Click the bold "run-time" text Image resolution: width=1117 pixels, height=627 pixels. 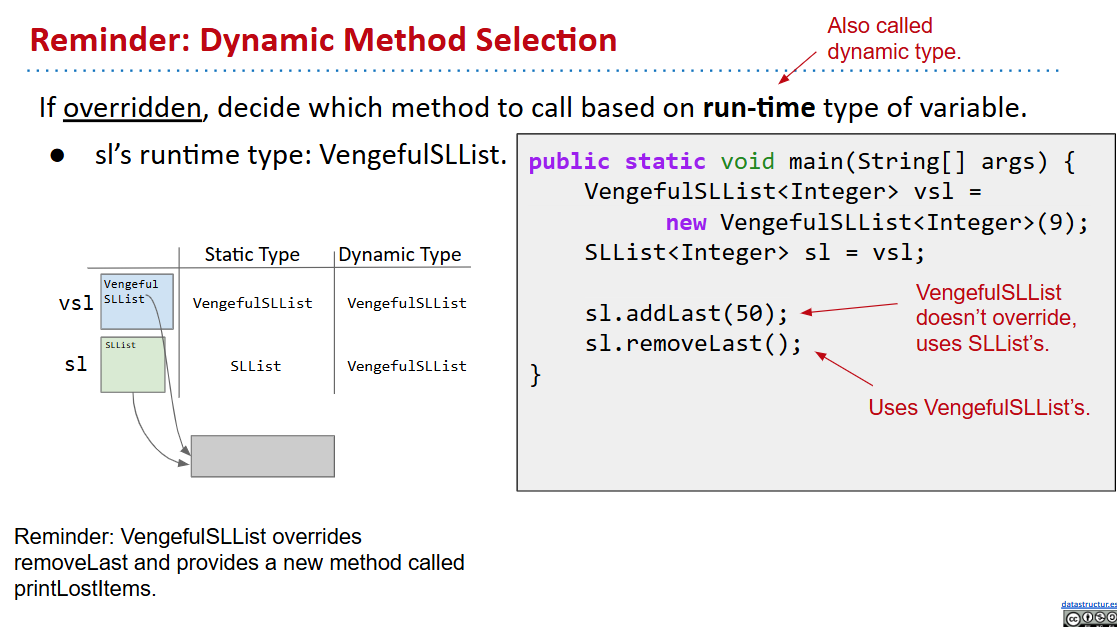click(759, 107)
